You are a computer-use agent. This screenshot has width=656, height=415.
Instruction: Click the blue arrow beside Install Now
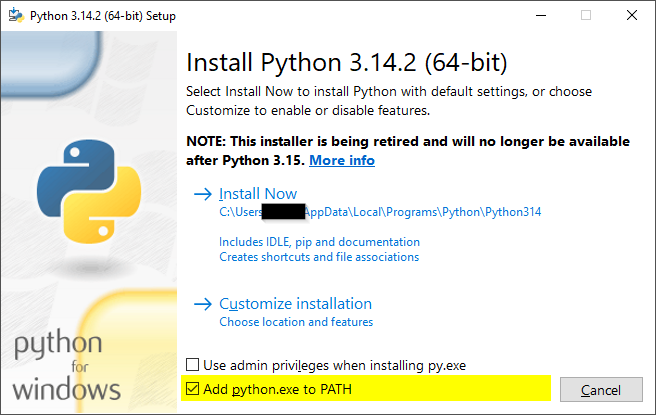click(x=203, y=194)
